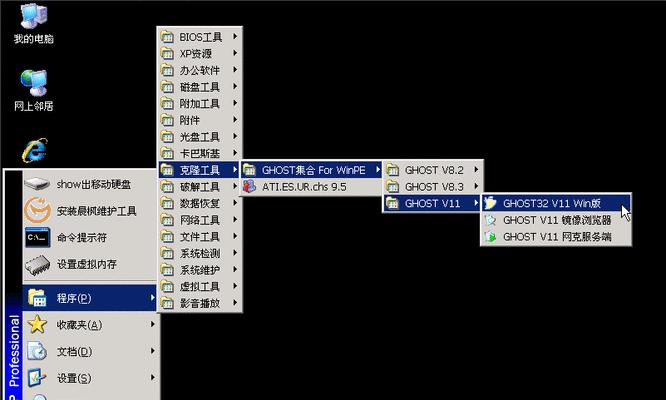666x400 pixels.
Task: Click the 虚拟工具 folder icon
Action: (167, 287)
